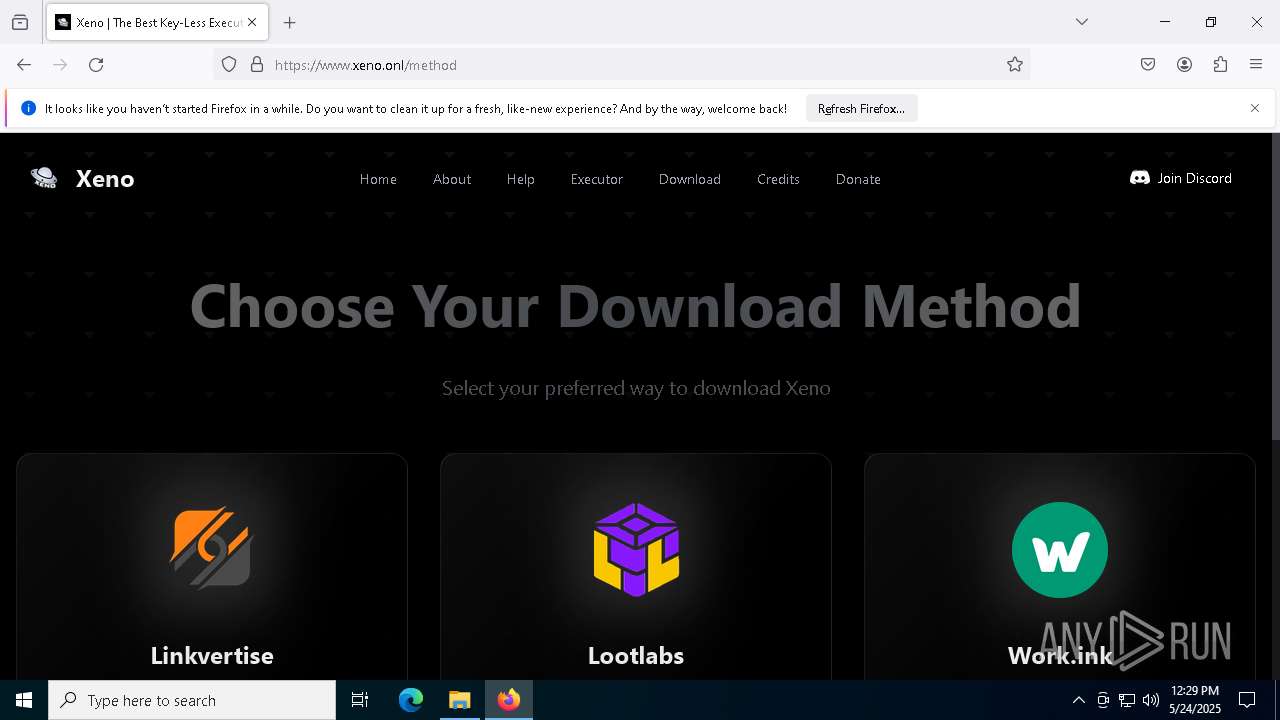Open the extensions puzzle icon
Viewport: 1280px width, 720px height.
pyautogui.click(x=1220, y=65)
